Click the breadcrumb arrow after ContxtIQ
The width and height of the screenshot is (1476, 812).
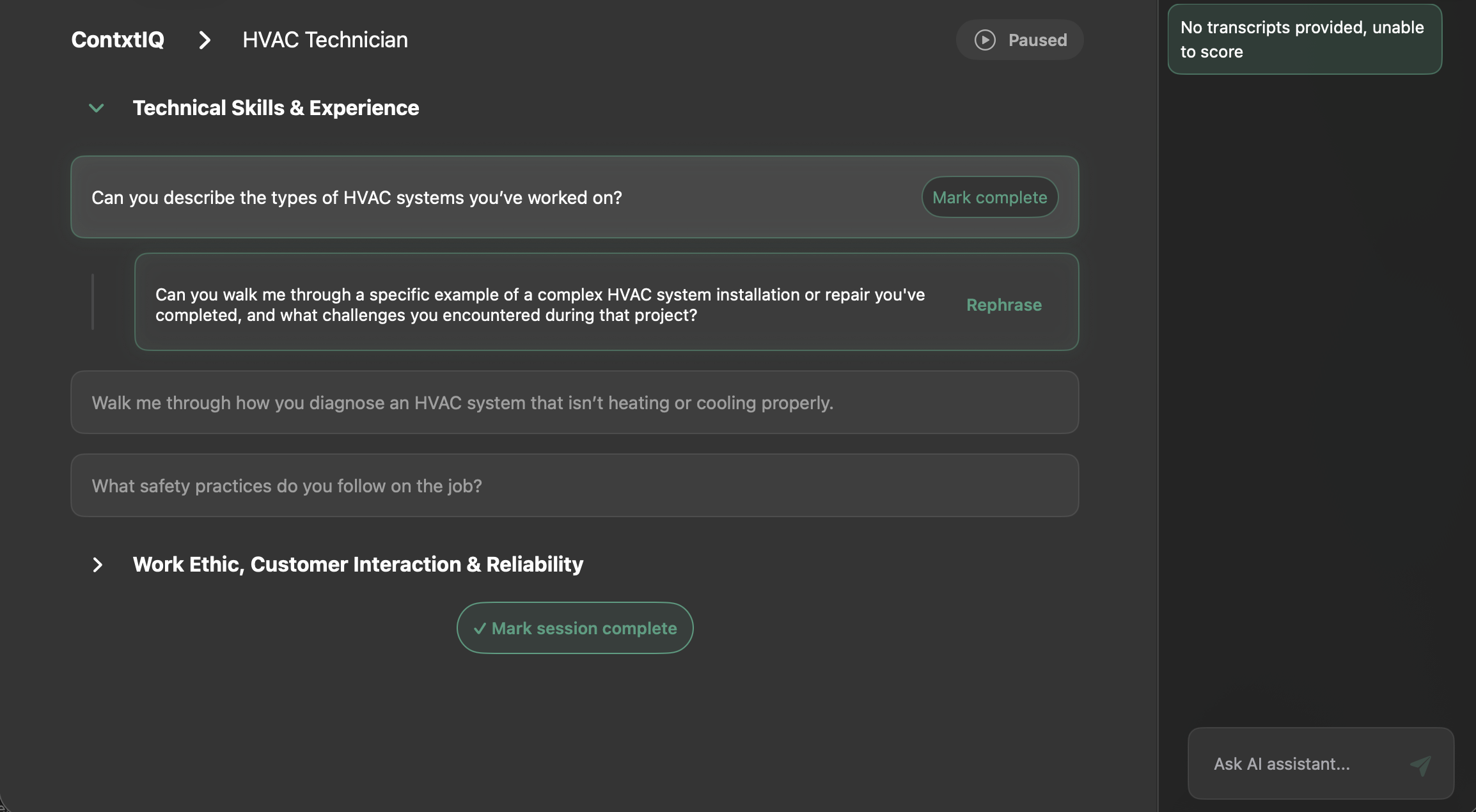click(205, 40)
